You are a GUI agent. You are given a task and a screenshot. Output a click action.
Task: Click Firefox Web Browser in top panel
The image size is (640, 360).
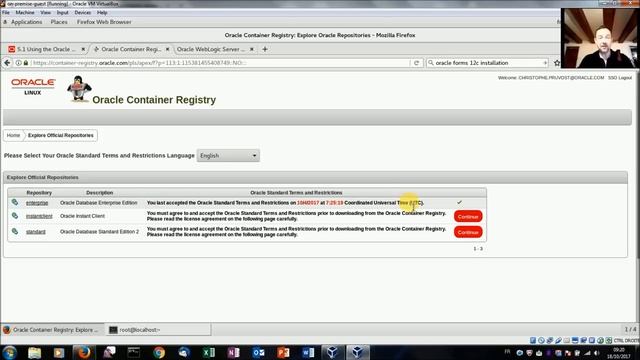(x=104, y=22)
